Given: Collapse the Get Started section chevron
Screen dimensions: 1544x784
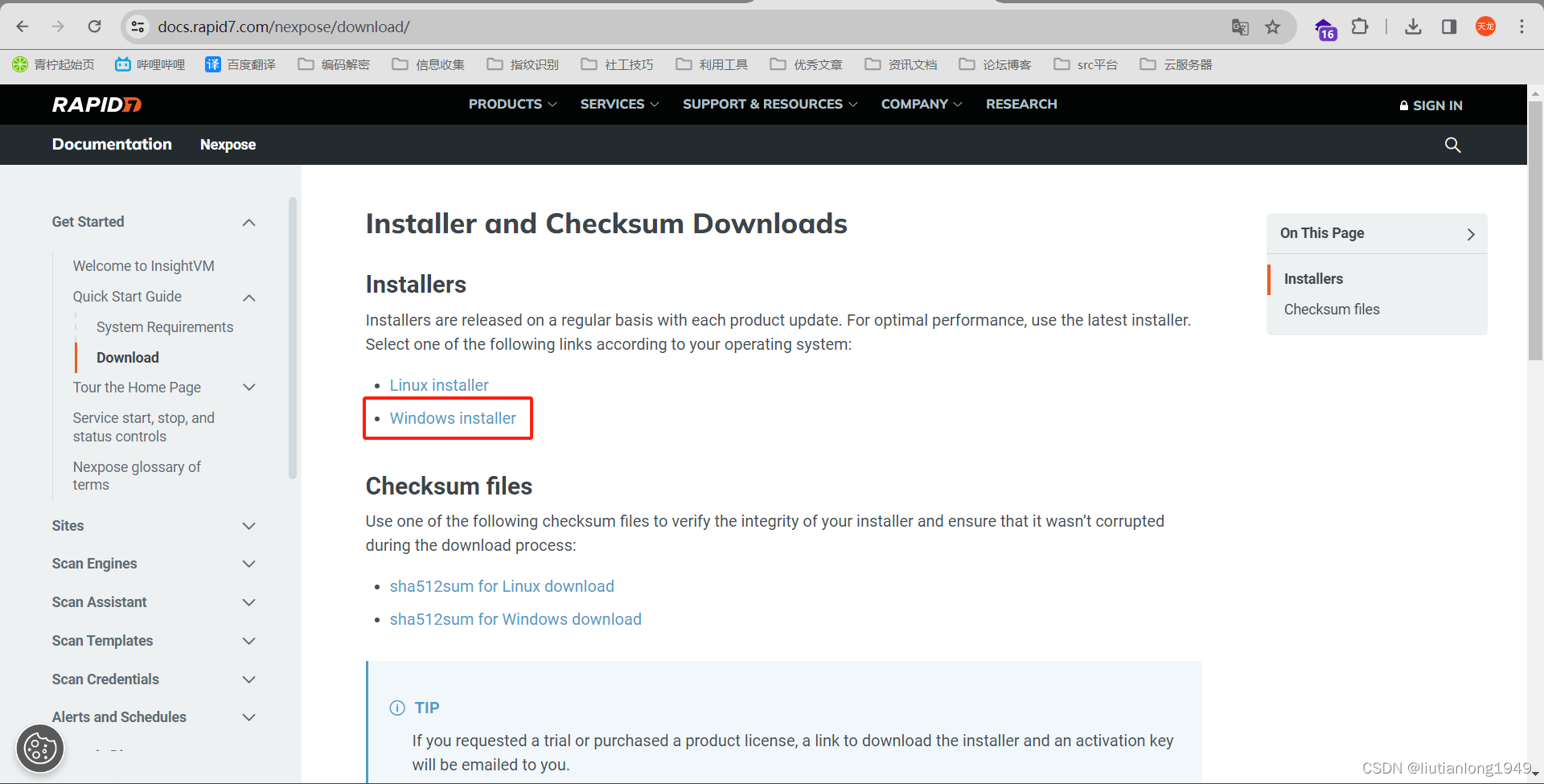Looking at the screenshot, I should tap(249, 223).
